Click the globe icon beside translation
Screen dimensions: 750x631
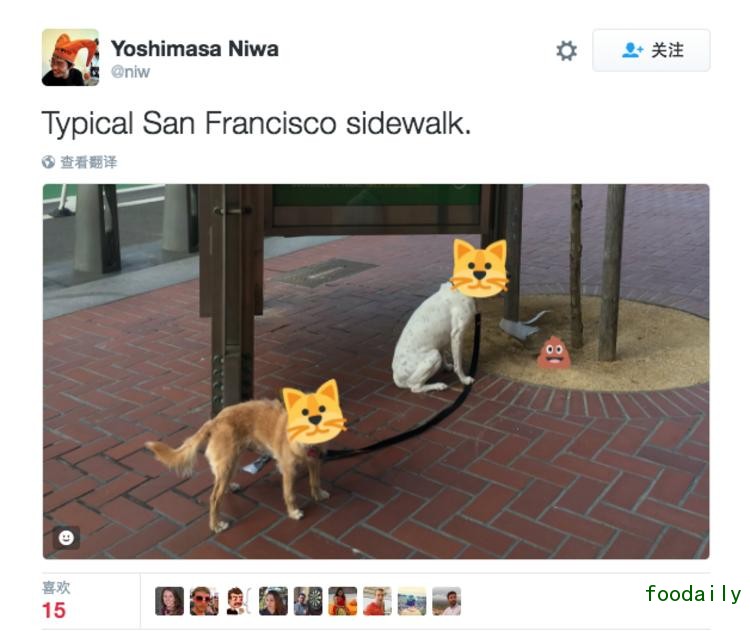coord(48,162)
